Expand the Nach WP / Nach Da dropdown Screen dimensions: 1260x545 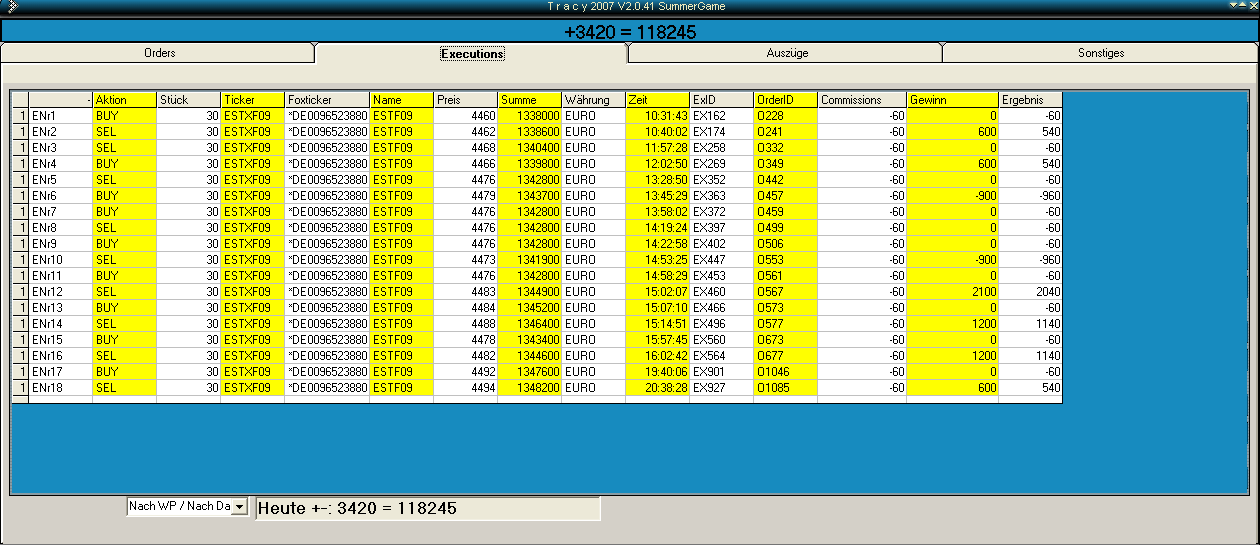click(239, 507)
